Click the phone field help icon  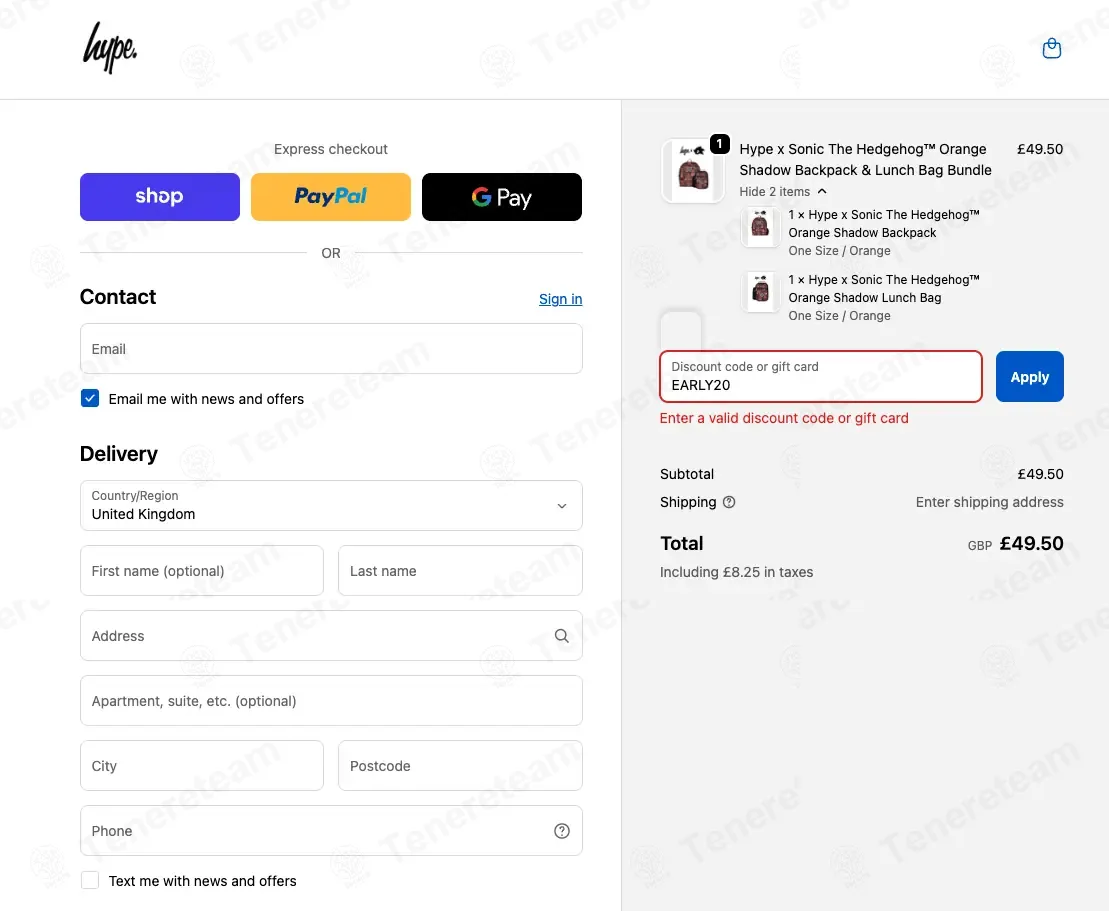click(x=562, y=831)
